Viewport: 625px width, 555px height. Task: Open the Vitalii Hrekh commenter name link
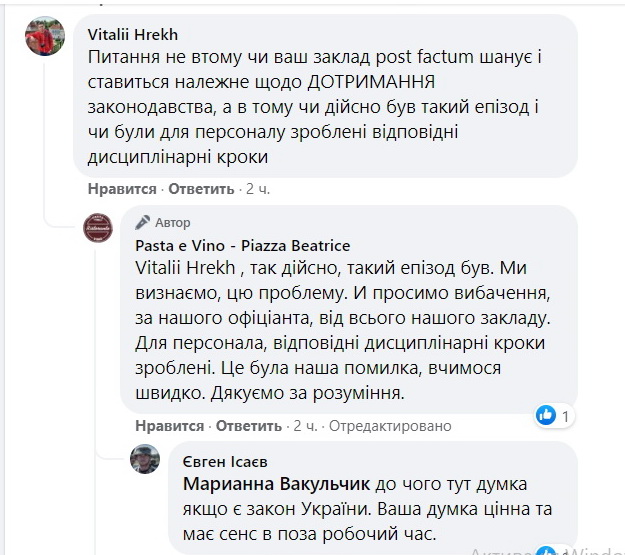pyautogui.click(x=125, y=33)
